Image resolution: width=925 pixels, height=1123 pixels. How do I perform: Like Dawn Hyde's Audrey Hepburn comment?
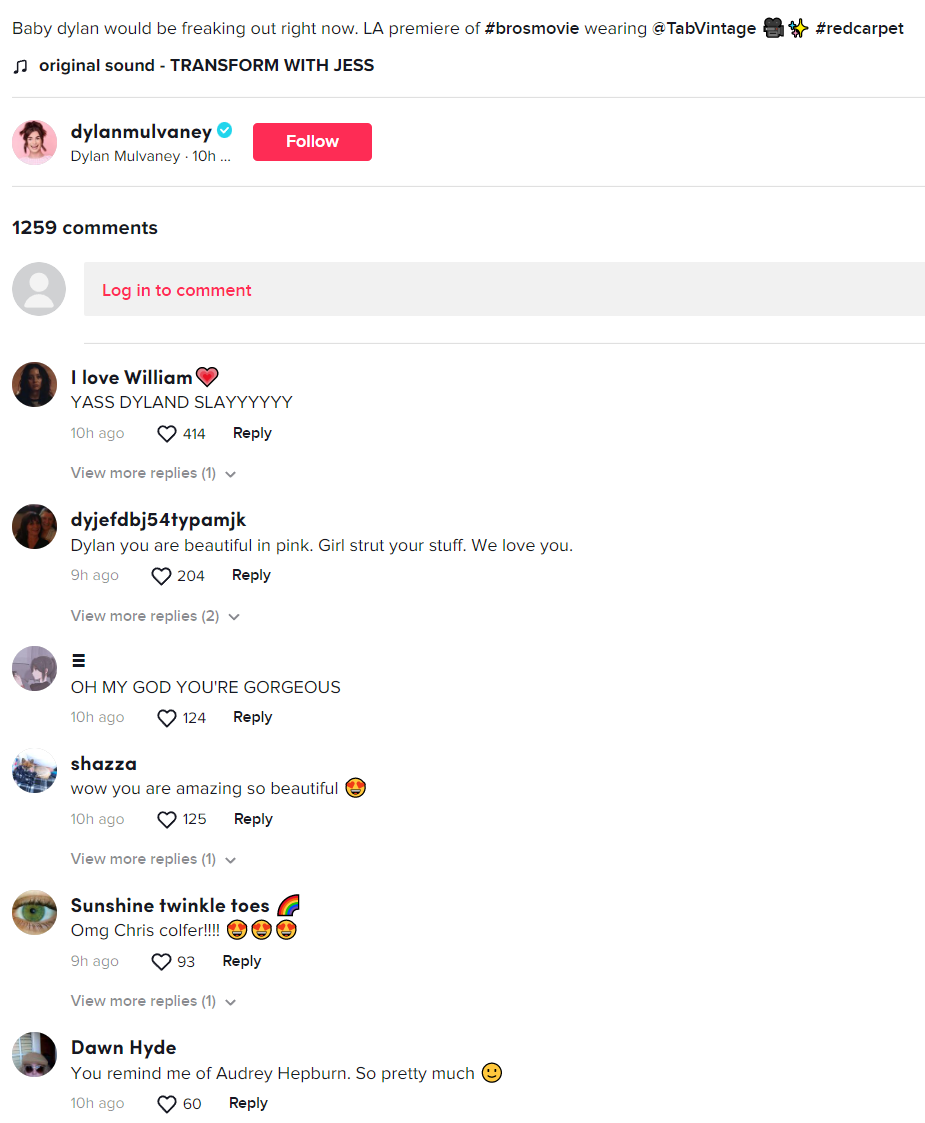[x=167, y=1104]
